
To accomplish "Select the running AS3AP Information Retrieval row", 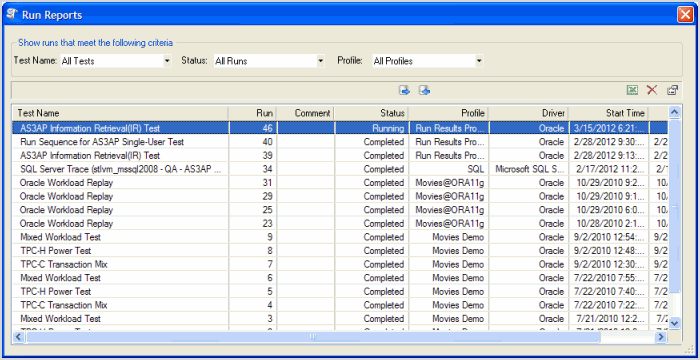I will pyautogui.click(x=340, y=128).
